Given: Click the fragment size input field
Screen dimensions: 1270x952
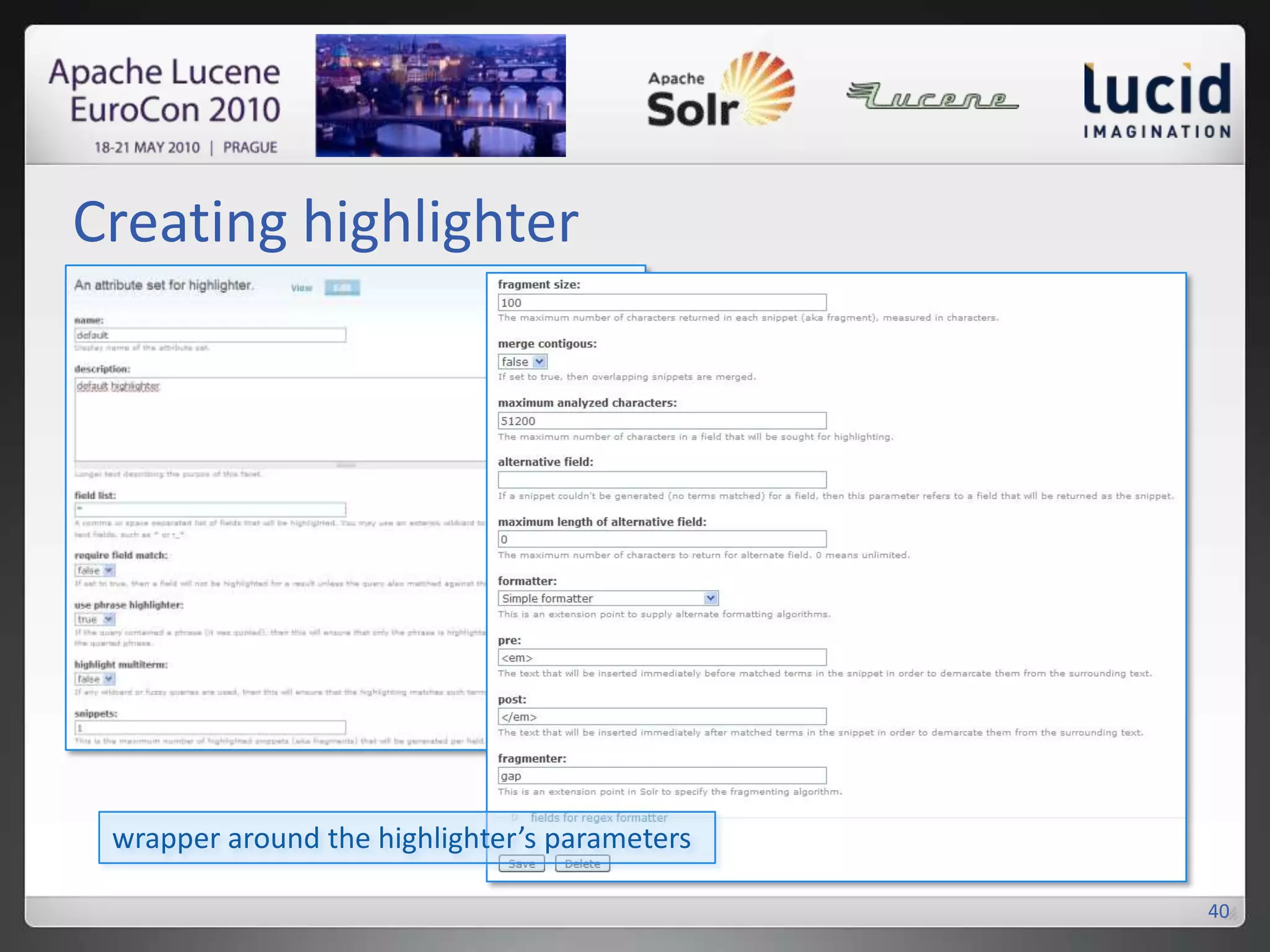Looking at the screenshot, I should (662, 302).
